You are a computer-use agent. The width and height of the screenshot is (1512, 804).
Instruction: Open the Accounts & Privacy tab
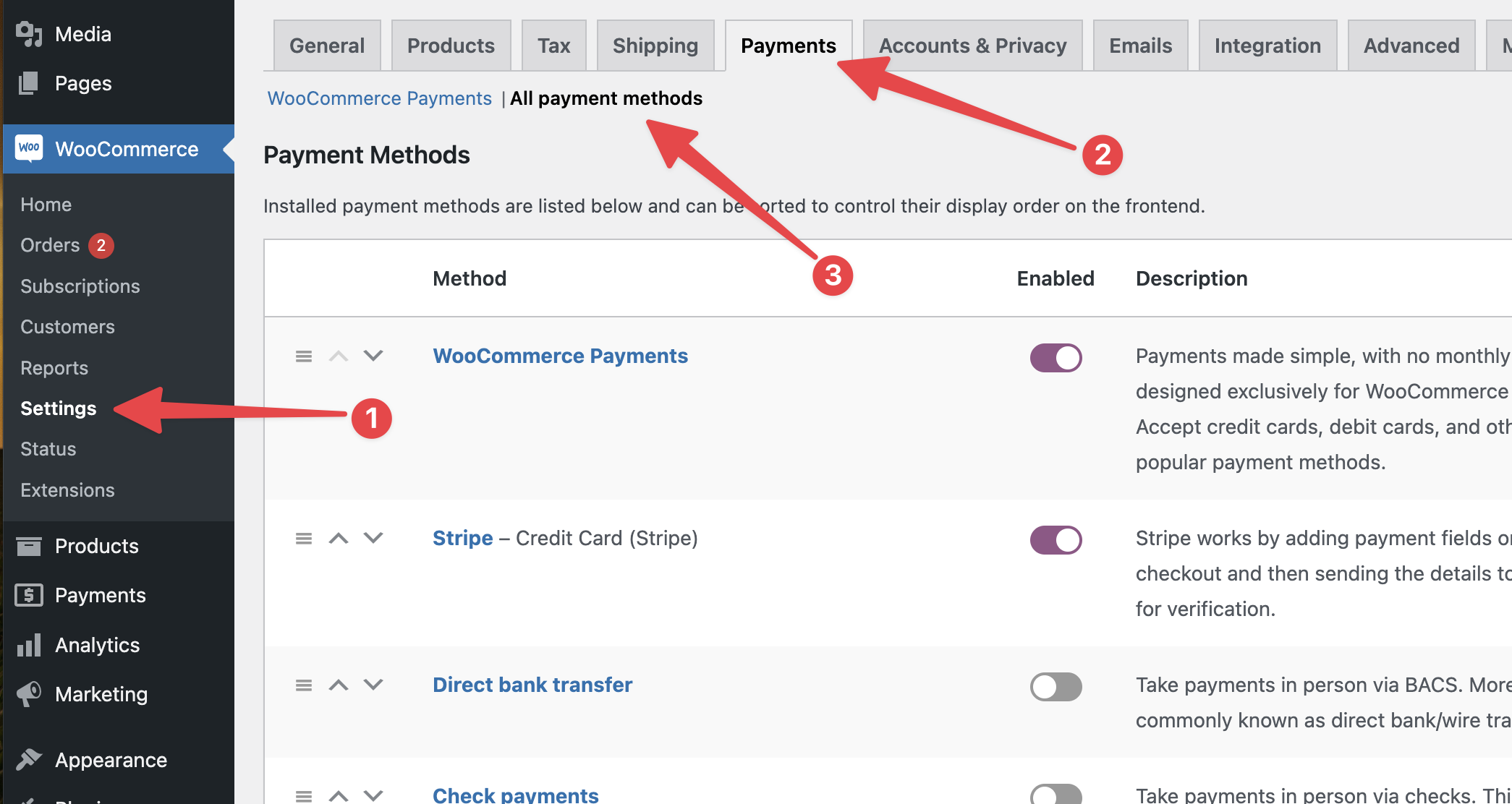(972, 46)
